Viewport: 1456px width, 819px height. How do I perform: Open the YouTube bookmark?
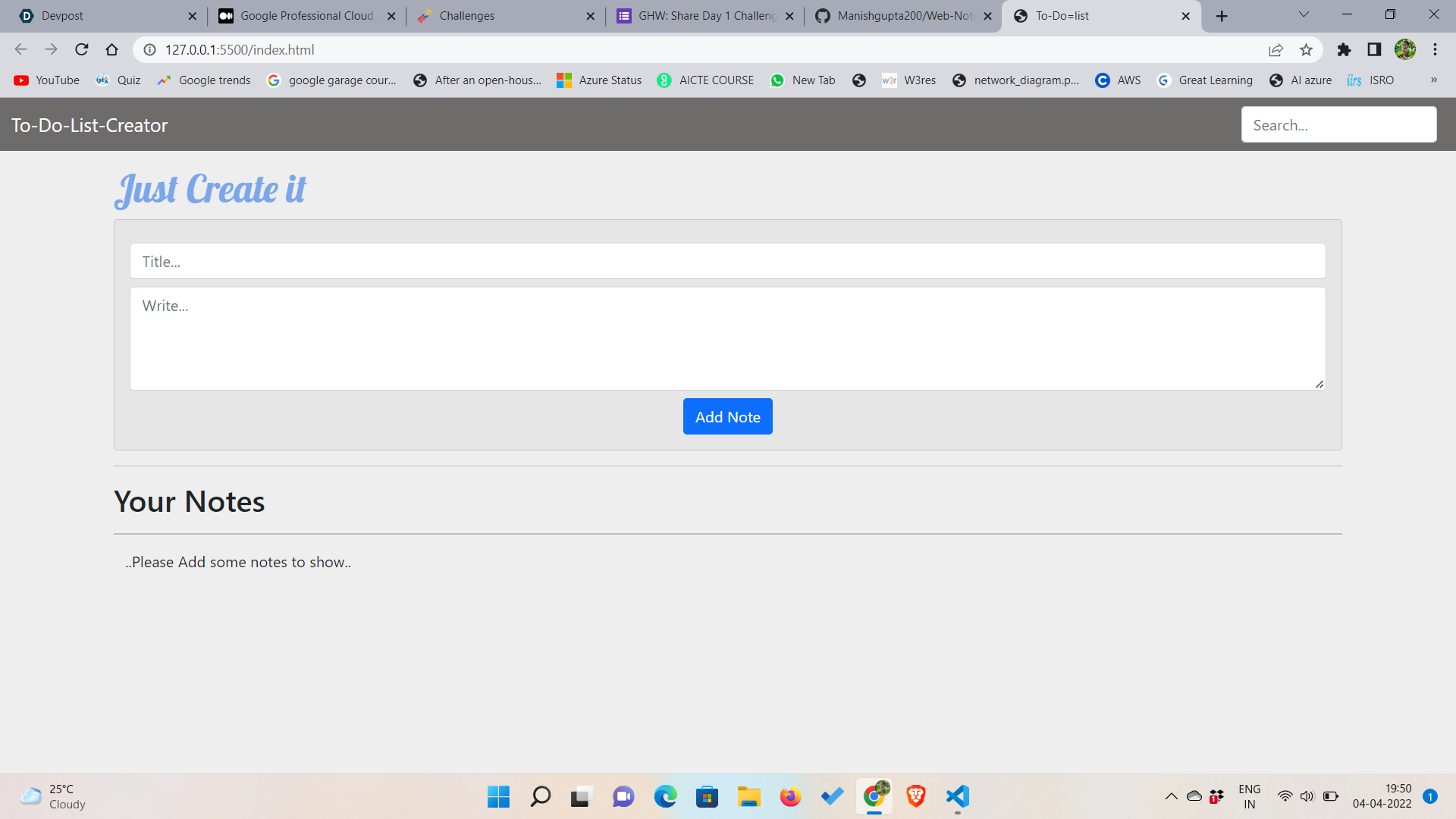click(47, 80)
